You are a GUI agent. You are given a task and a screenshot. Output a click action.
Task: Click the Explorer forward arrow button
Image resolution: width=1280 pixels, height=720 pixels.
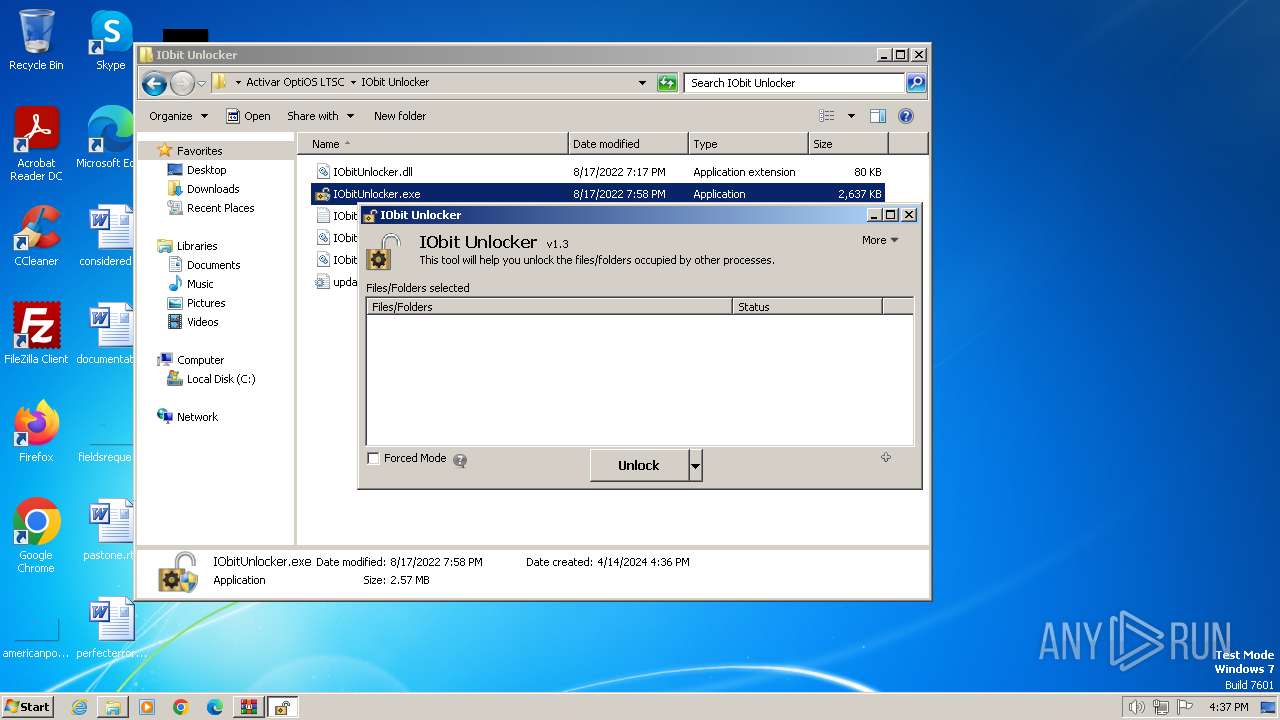coord(182,83)
